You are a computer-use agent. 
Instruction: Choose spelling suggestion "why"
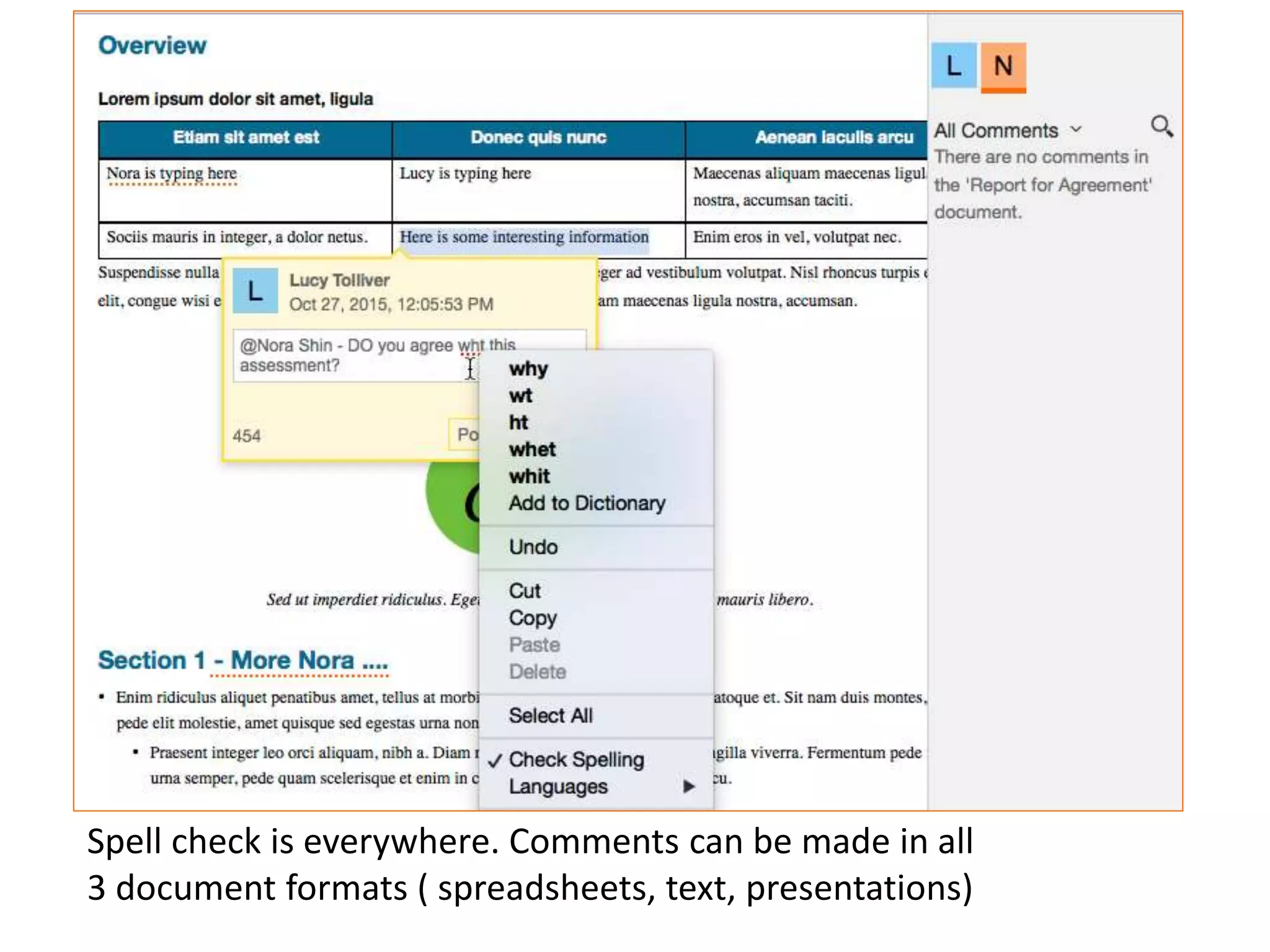pos(528,369)
